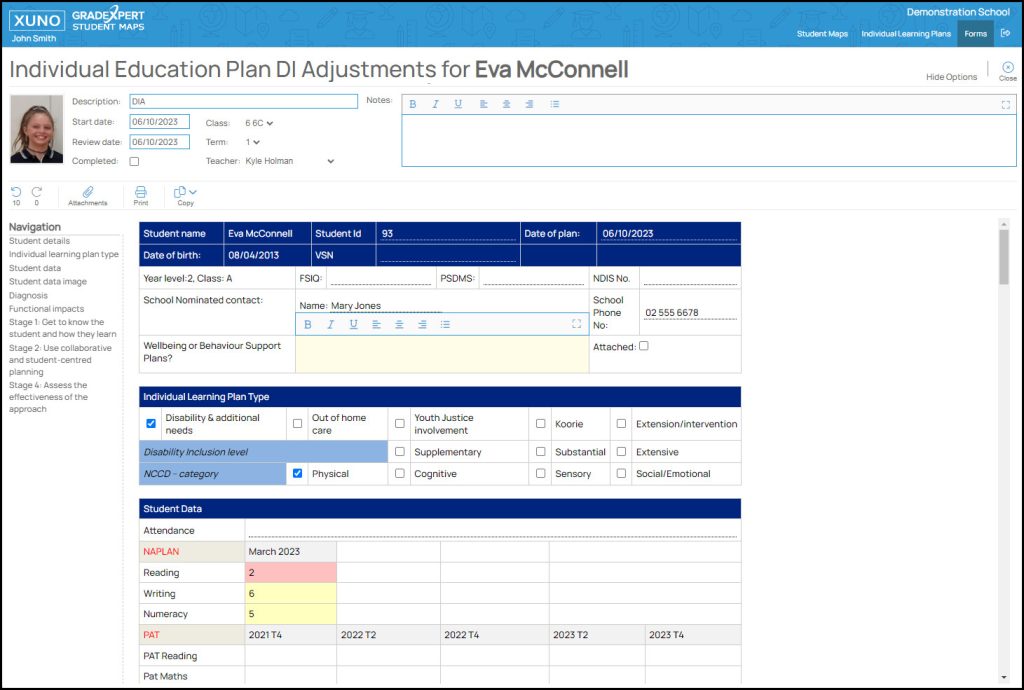Open the Individual Learning Plans tab
The width and height of the screenshot is (1024, 690).
[906, 34]
